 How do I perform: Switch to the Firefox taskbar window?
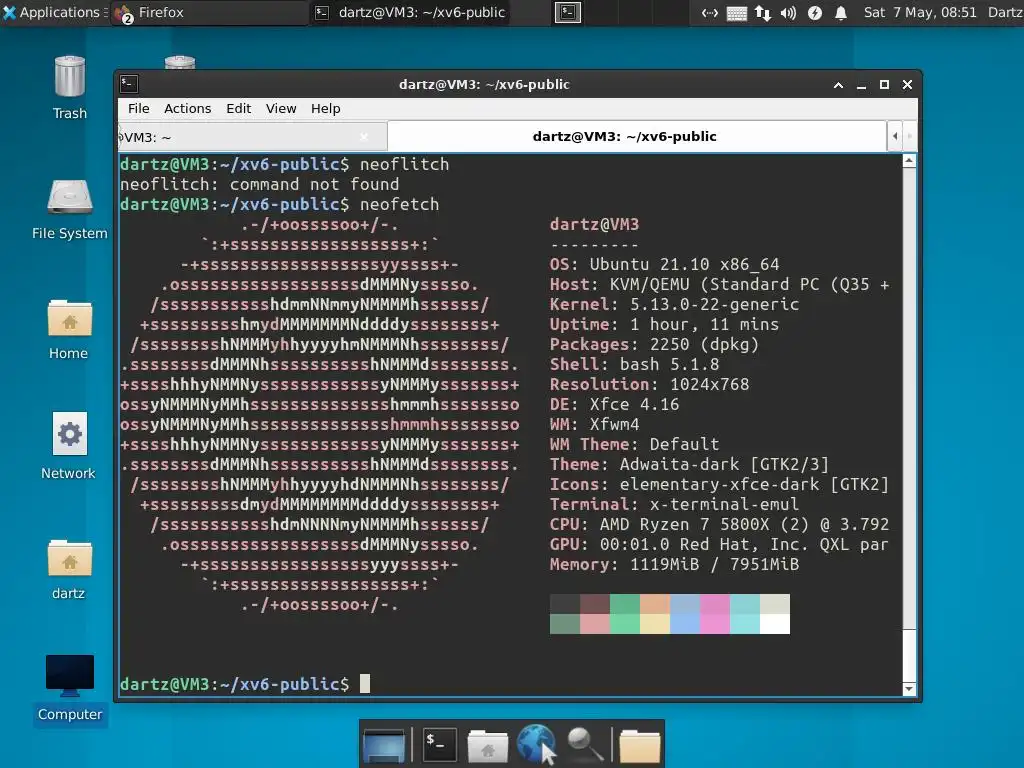(x=209, y=12)
